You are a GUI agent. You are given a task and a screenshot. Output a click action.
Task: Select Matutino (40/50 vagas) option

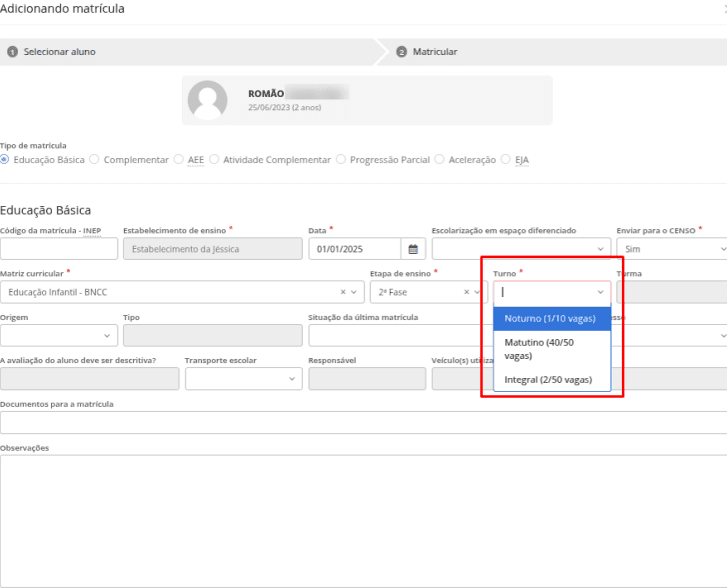click(x=551, y=349)
